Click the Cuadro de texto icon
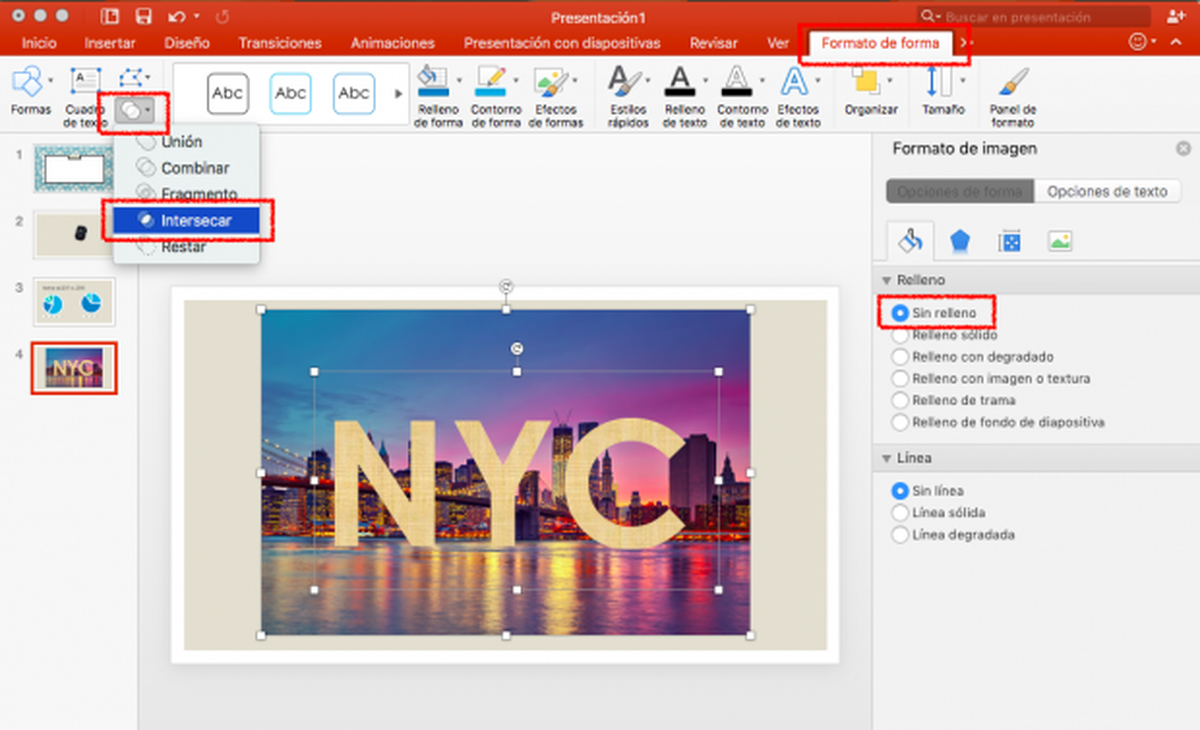 coord(85,82)
